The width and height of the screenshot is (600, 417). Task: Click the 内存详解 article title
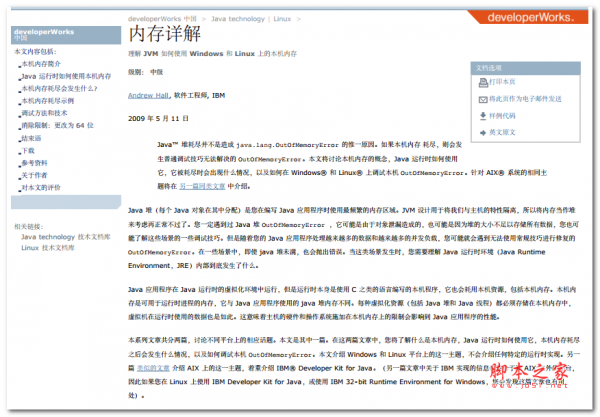coord(165,33)
